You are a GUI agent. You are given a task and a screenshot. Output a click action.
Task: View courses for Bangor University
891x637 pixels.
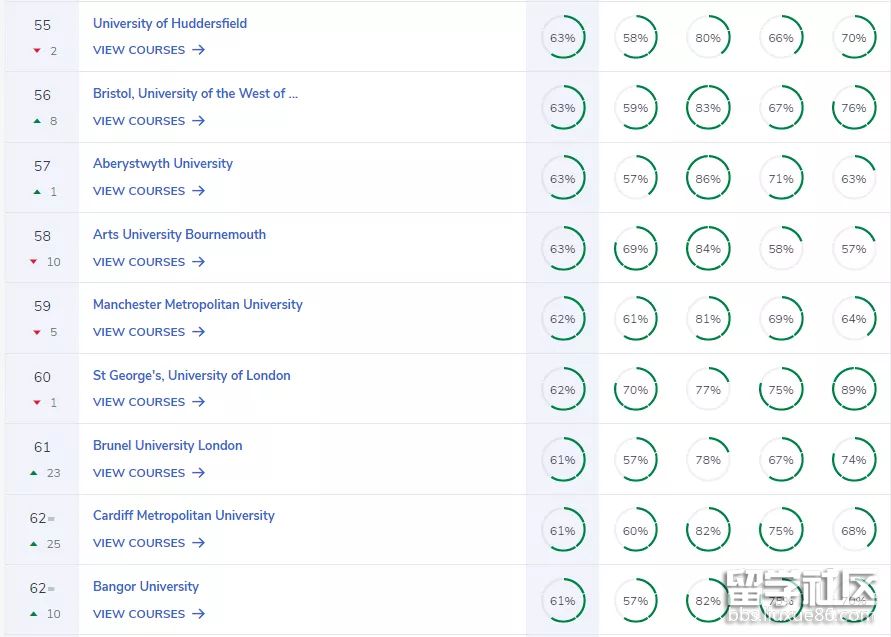pos(148,614)
